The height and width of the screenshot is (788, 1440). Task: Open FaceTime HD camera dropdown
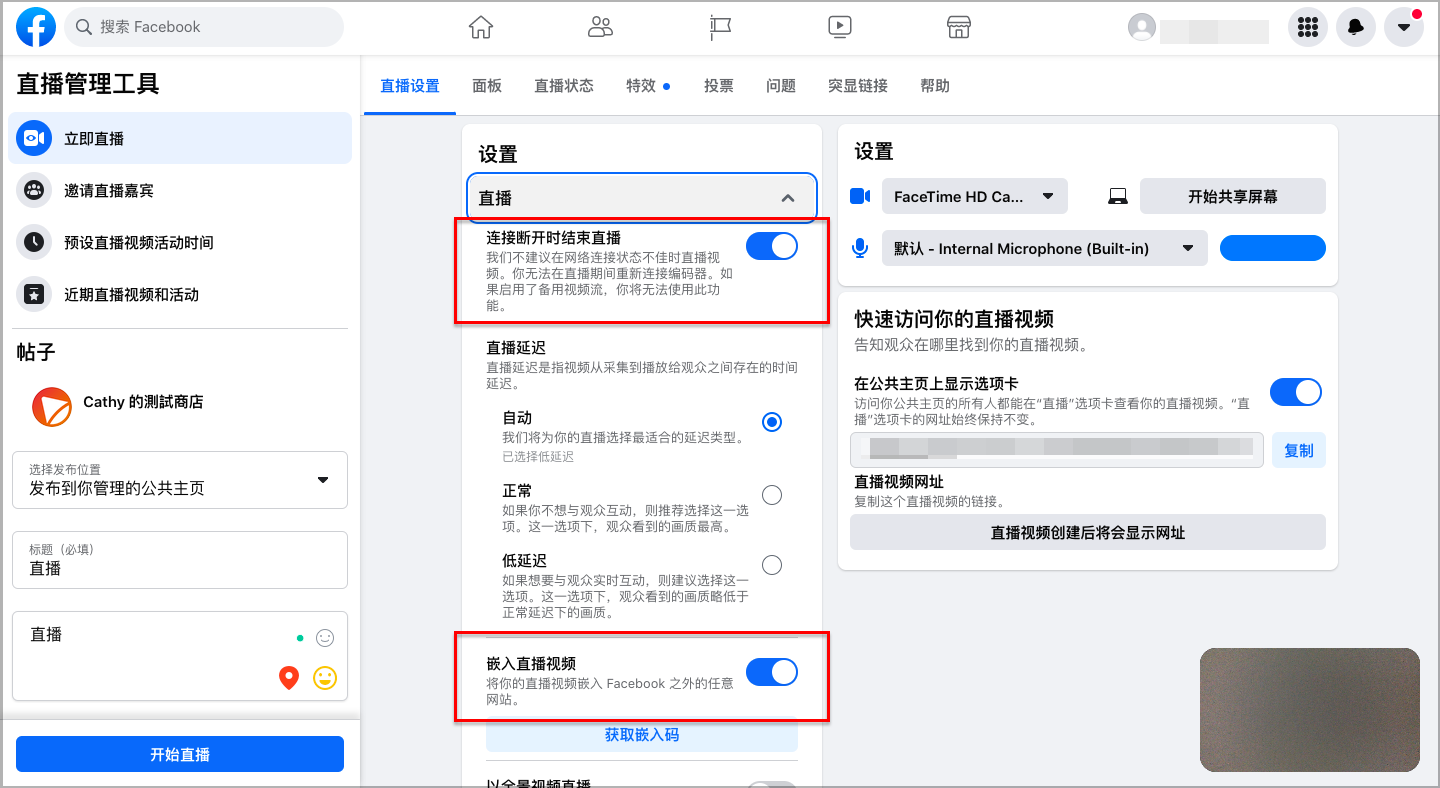coord(975,196)
